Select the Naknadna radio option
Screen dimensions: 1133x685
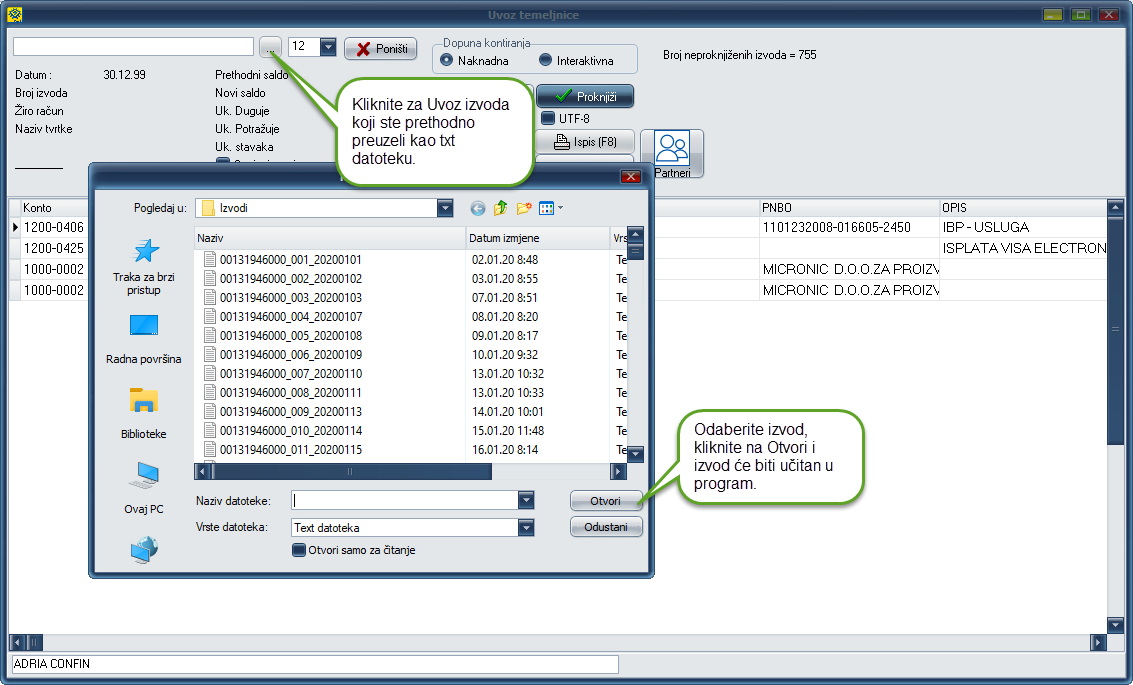(447, 60)
